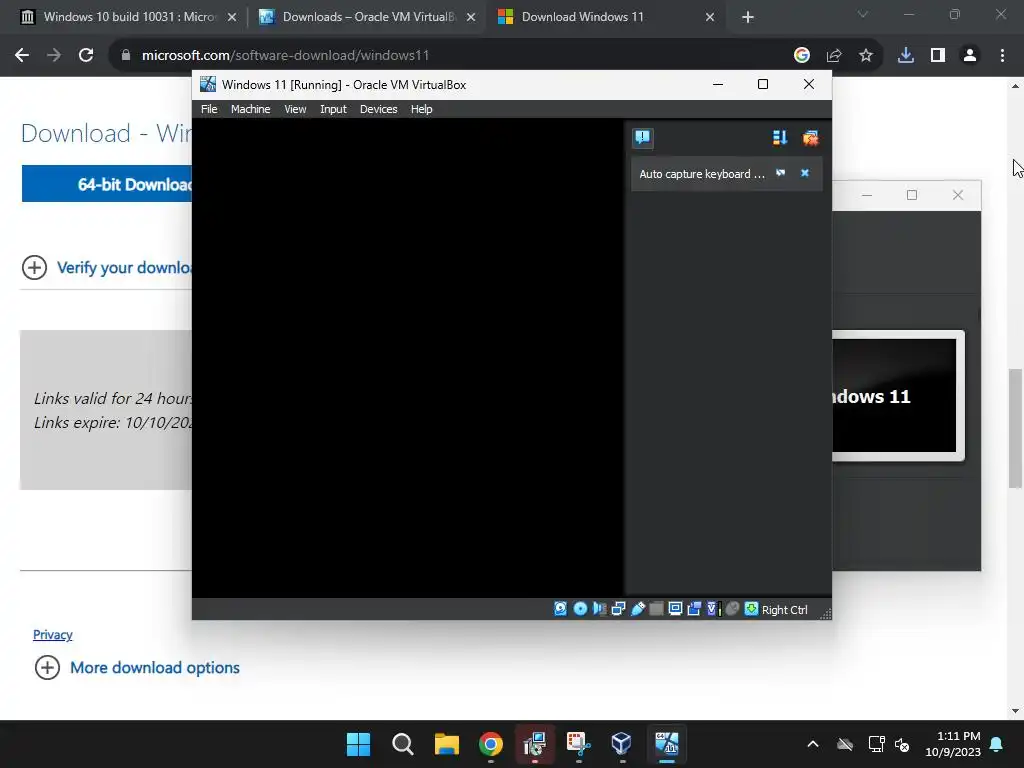1024x768 pixels.
Task: Click the browser page vertical scrollbar
Action: tap(1015, 428)
